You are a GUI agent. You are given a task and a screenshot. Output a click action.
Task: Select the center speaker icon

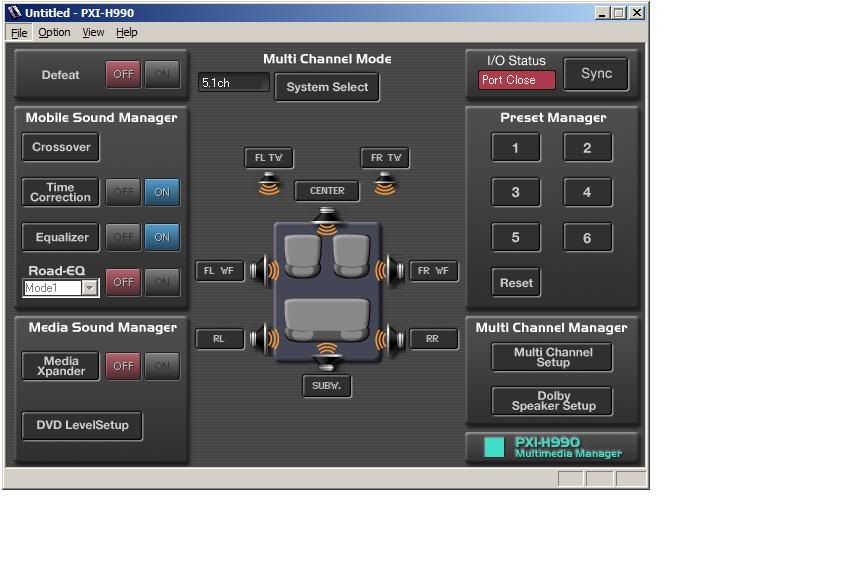pyautogui.click(x=327, y=221)
